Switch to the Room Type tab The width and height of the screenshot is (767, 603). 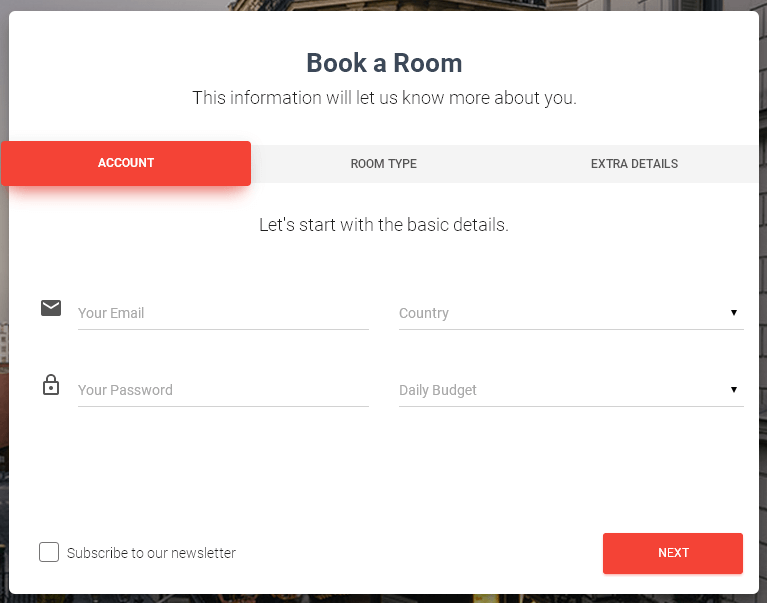(384, 164)
